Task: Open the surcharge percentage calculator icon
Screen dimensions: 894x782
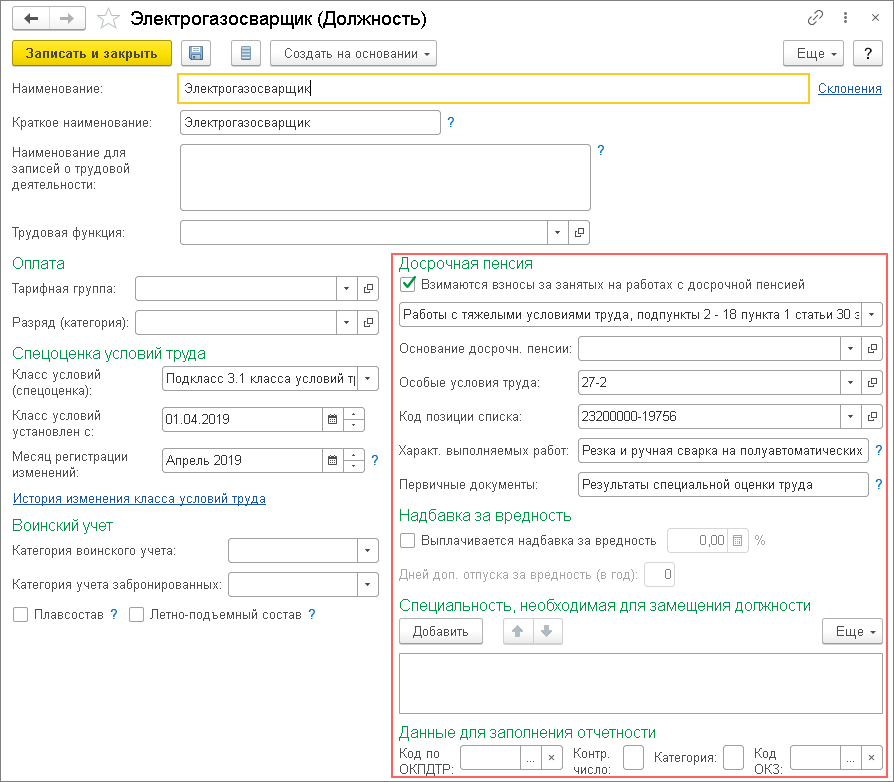Action: (x=738, y=541)
